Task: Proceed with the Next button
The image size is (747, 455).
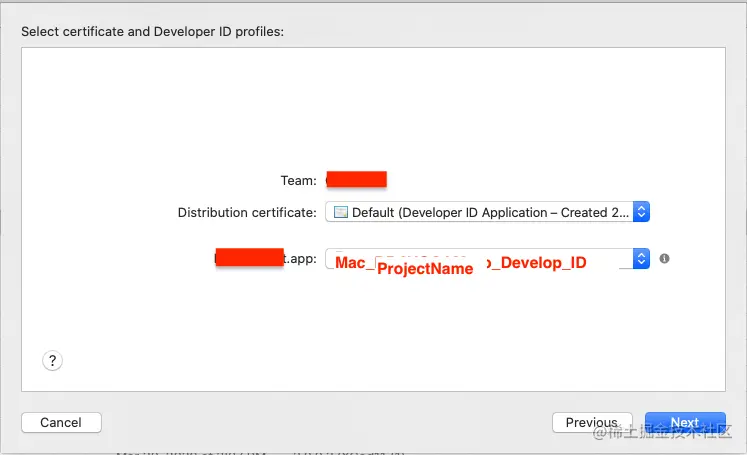Action: point(685,423)
